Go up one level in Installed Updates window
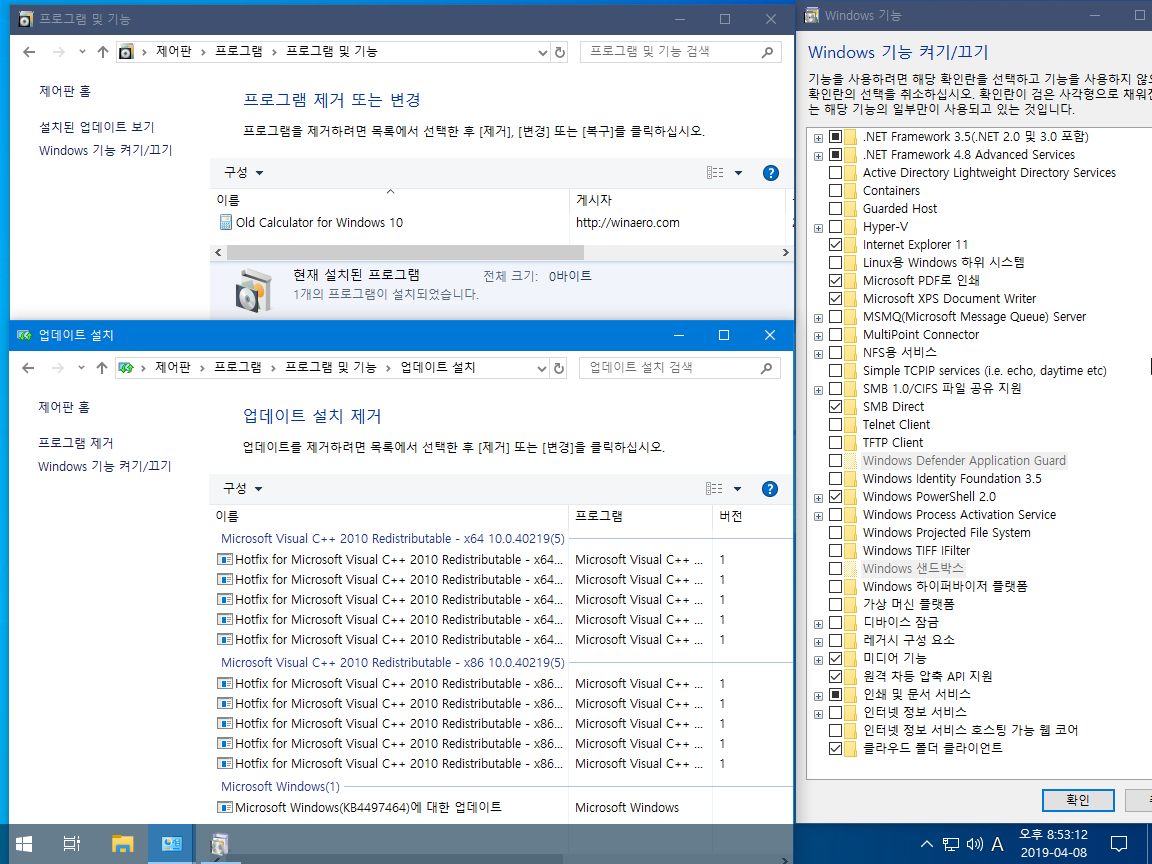1152x864 pixels. click(x=102, y=368)
